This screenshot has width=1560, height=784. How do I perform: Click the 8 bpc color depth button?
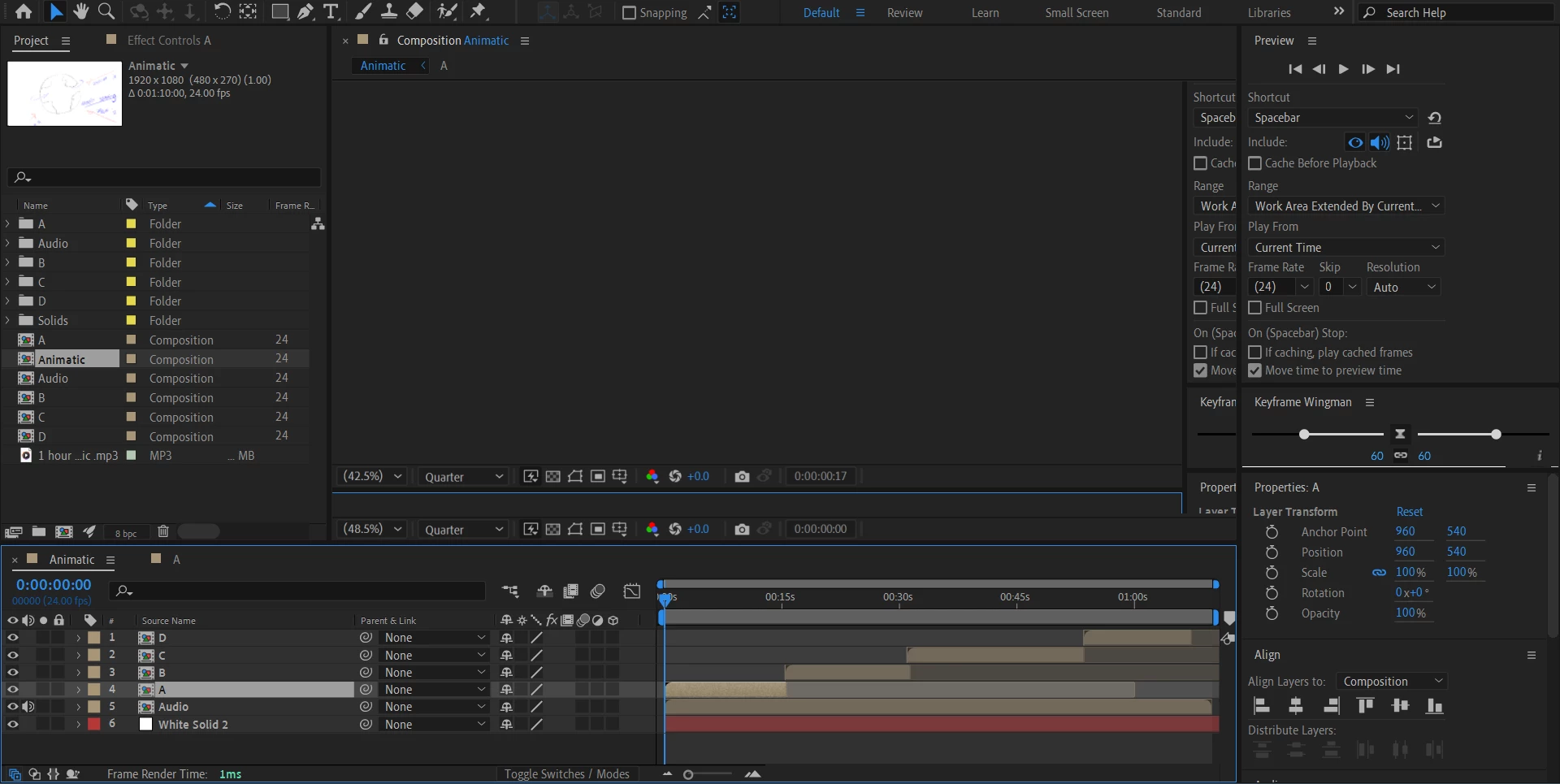(x=125, y=533)
